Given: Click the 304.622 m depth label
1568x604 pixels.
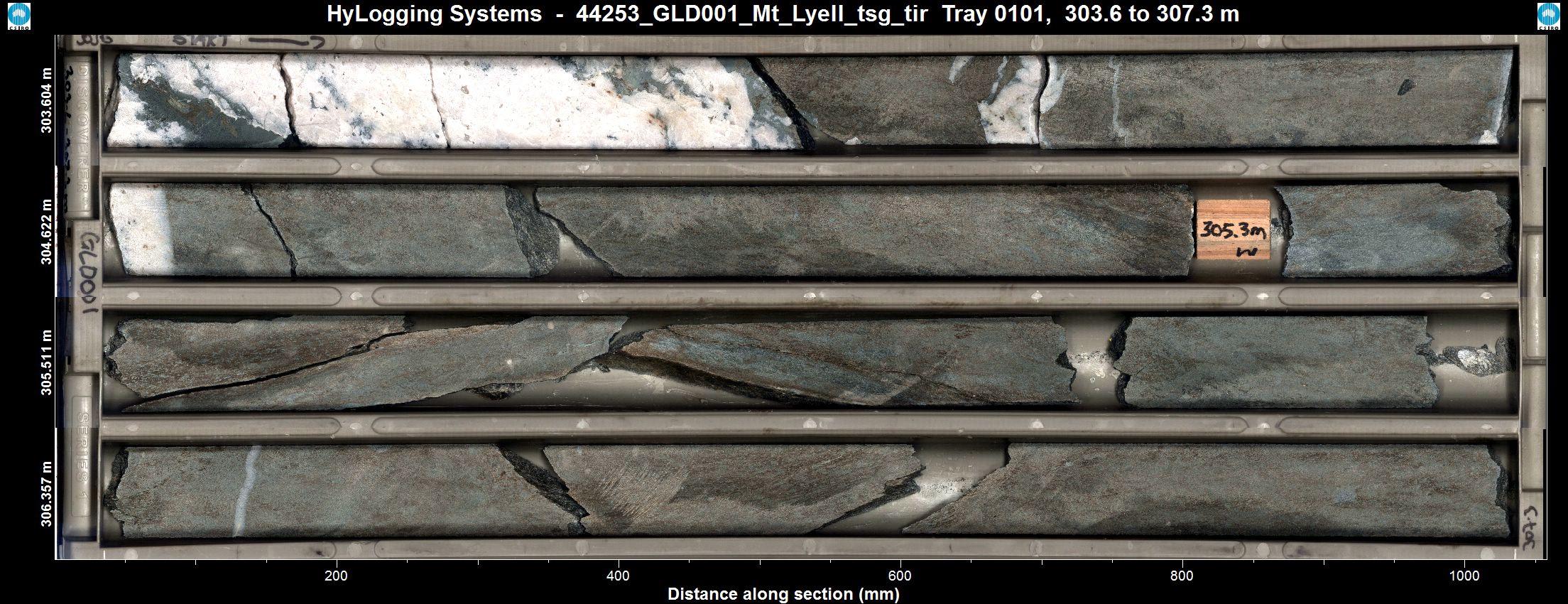Looking at the screenshot, I should coord(47,232).
